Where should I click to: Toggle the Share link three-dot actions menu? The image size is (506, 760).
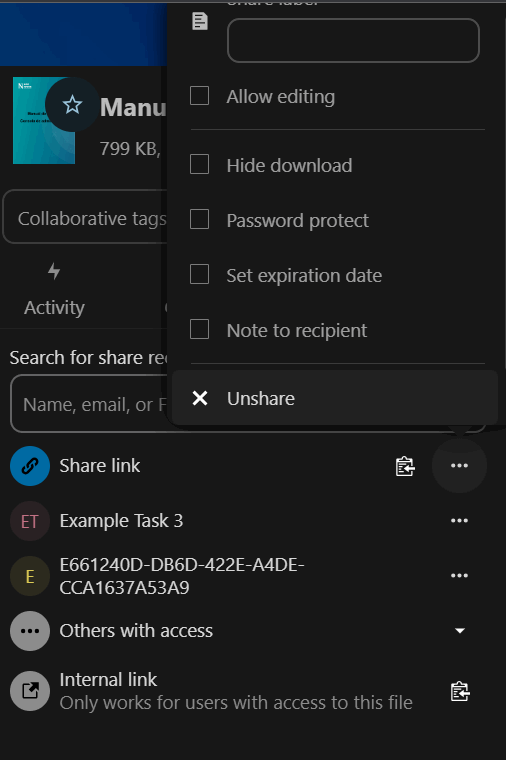pos(459,466)
